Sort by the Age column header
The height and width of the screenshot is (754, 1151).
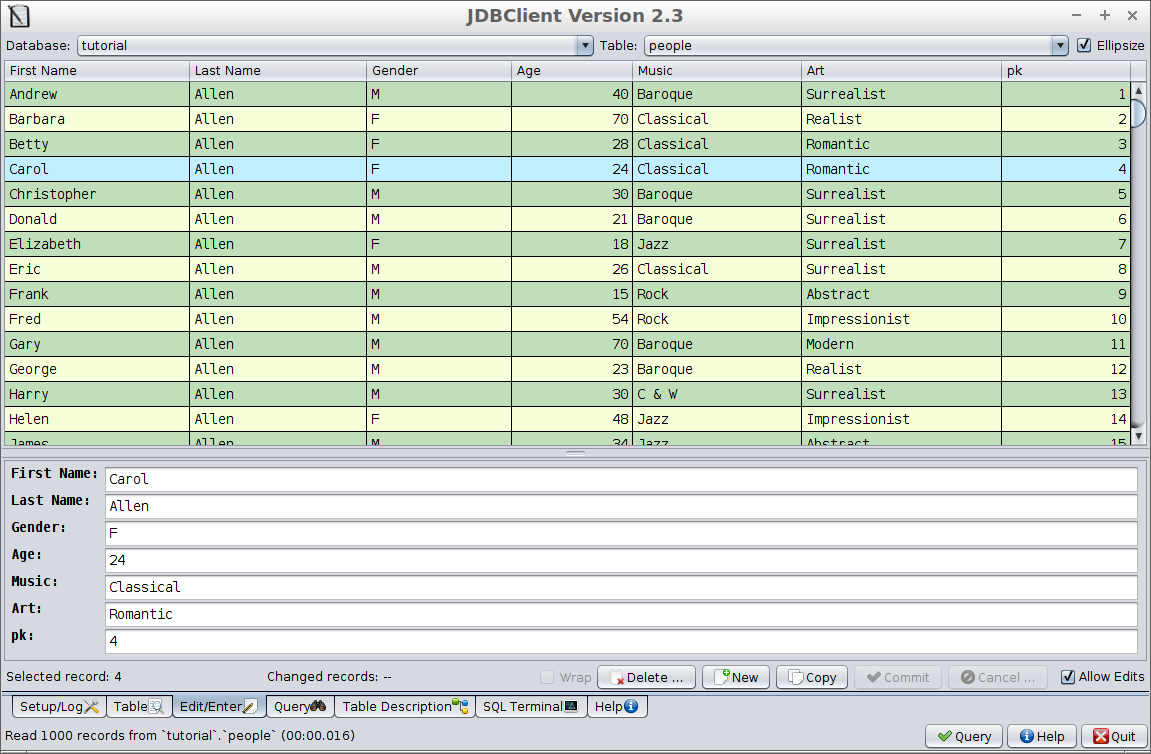572,71
